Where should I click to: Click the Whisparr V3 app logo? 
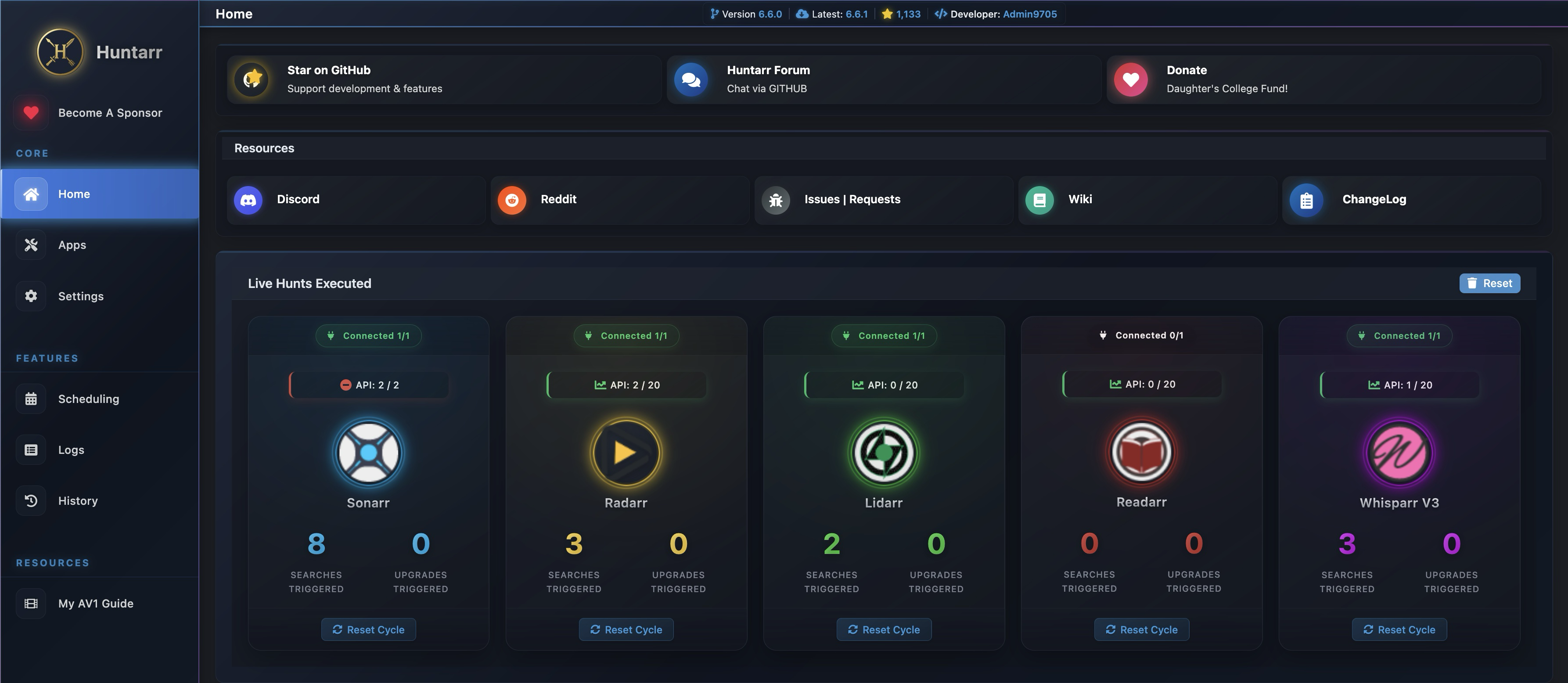1399,452
